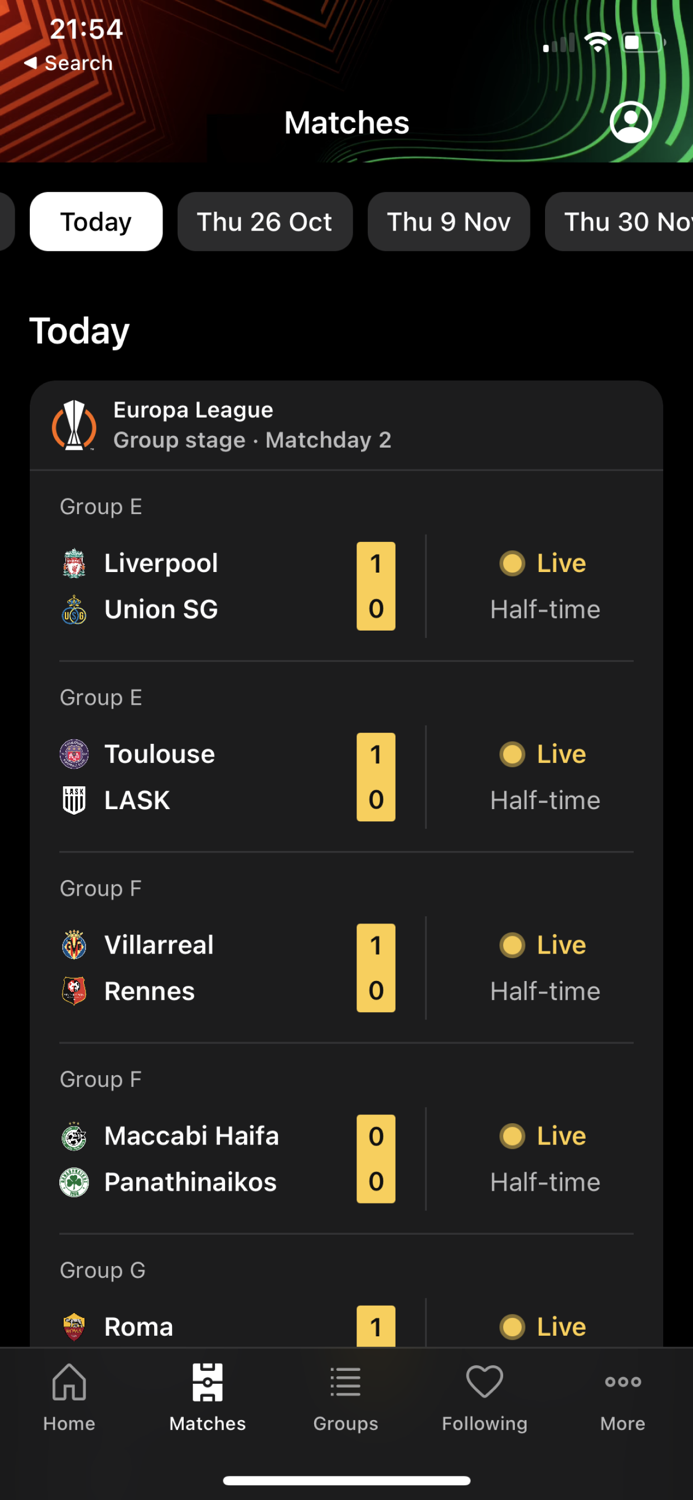Viewport: 693px width, 1500px height.
Task: Switch to Thu 26 Oct fixtures
Action: pyautogui.click(x=265, y=221)
